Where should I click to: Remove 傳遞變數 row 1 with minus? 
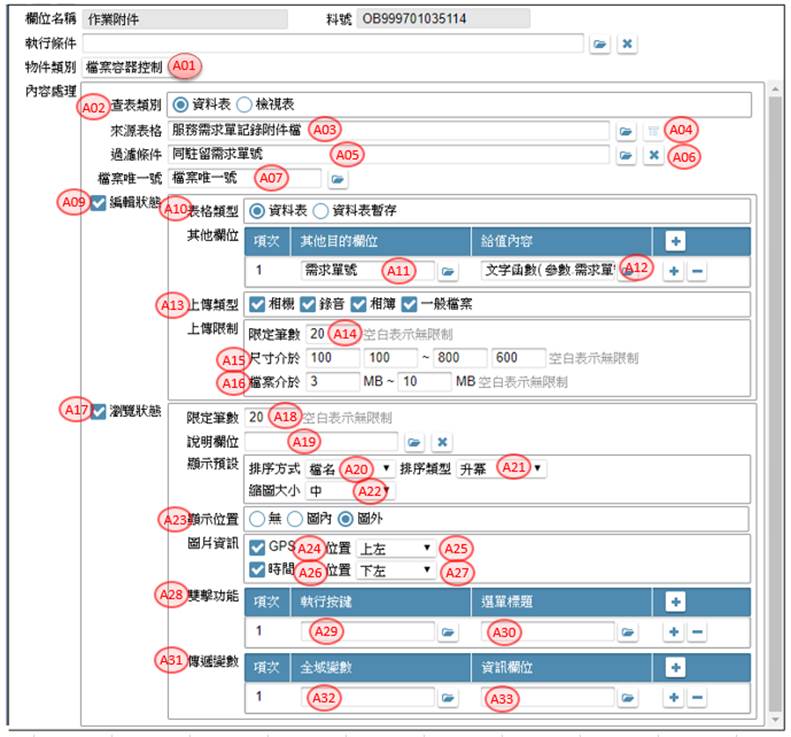point(697,698)
